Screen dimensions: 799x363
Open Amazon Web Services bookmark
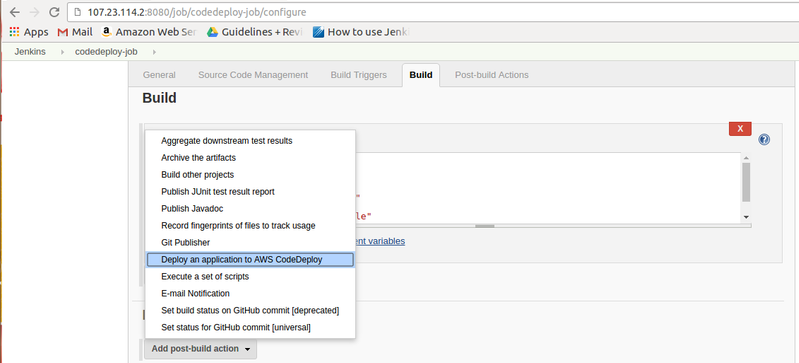[x=149, y=32]
